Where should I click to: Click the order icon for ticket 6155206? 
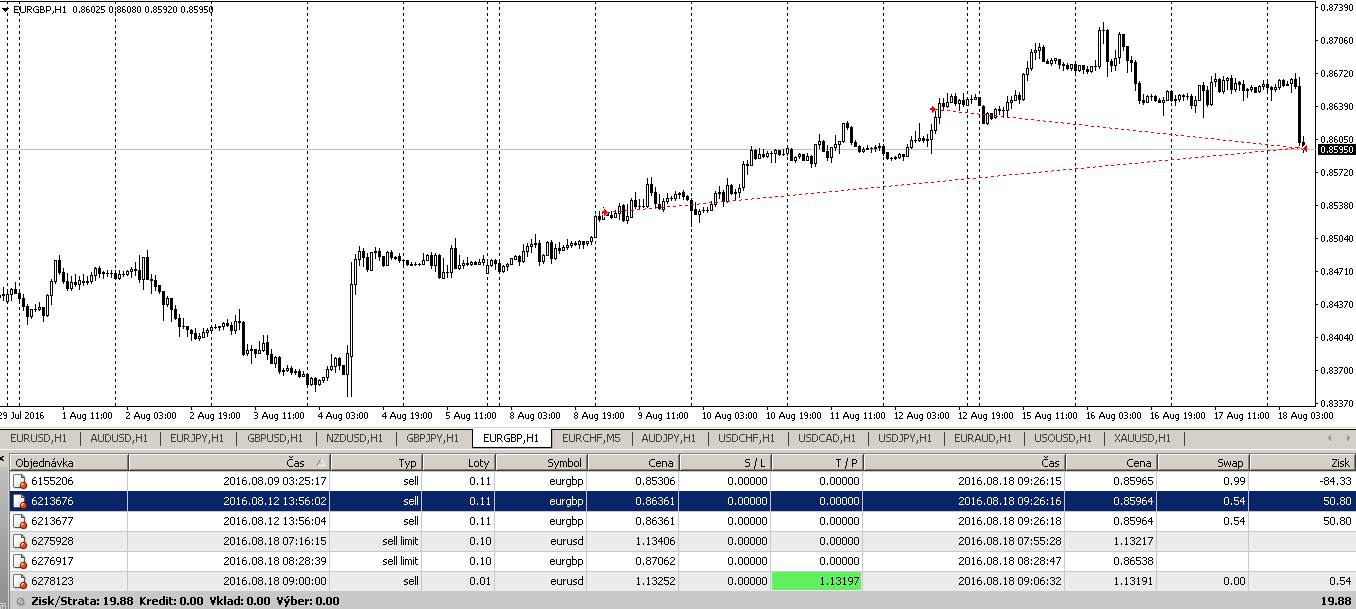click(x=19, y=481)
